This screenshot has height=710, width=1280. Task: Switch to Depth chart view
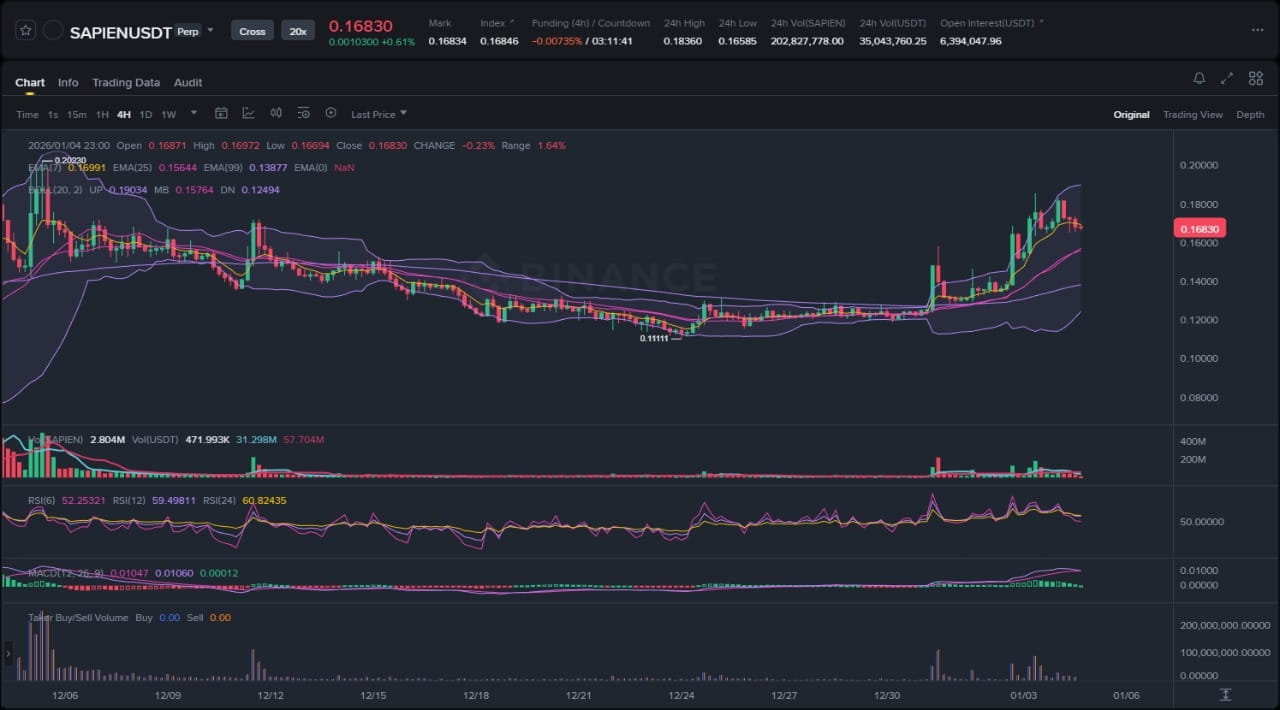point(1250,114)
